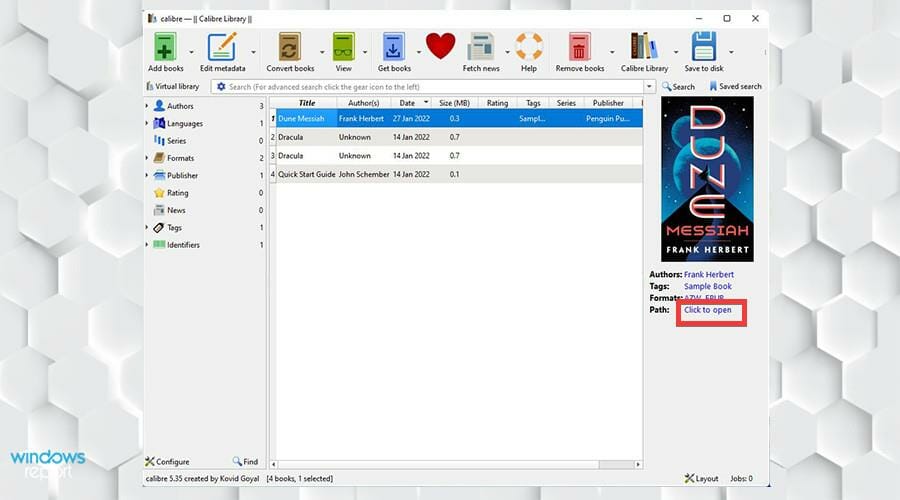The image size is (900, 500).
Task: Click the Add books icon
Action: (165, 46)
